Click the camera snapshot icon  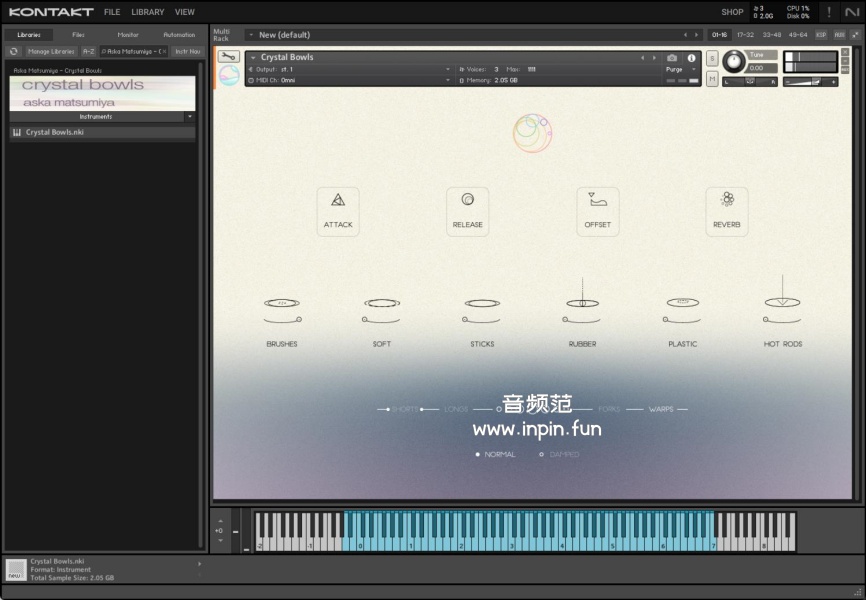point(672,57)
